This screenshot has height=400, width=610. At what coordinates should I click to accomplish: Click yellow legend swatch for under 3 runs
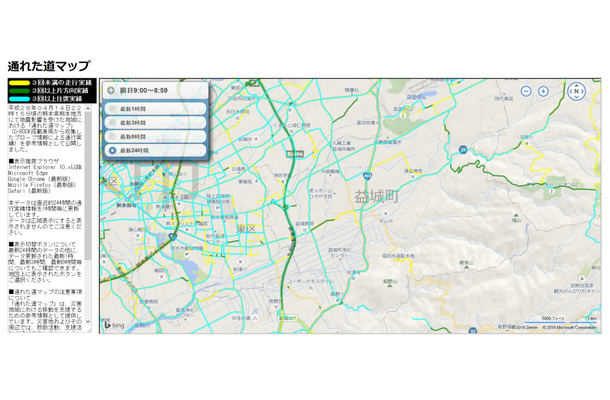coord(19,83)
